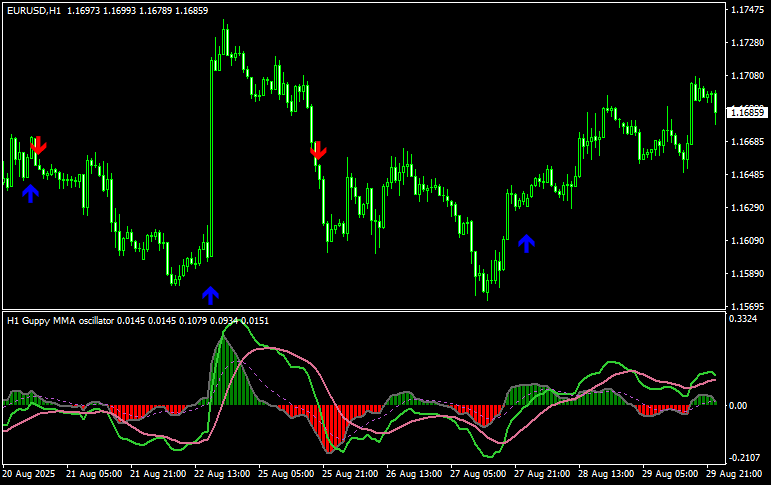The width and height of the screenshot is (771, 485).
Task: Click the current price tag 1.16859
Action: [747, 113]
